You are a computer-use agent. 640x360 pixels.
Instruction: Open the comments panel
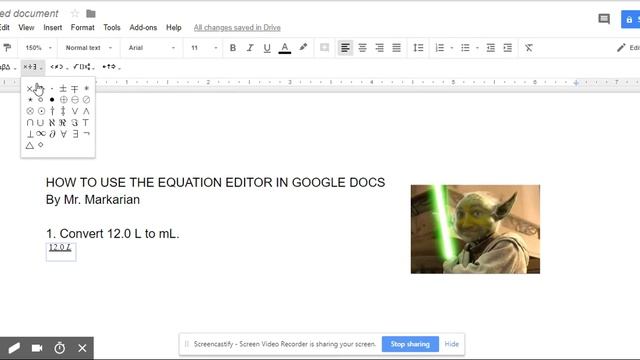604,19
